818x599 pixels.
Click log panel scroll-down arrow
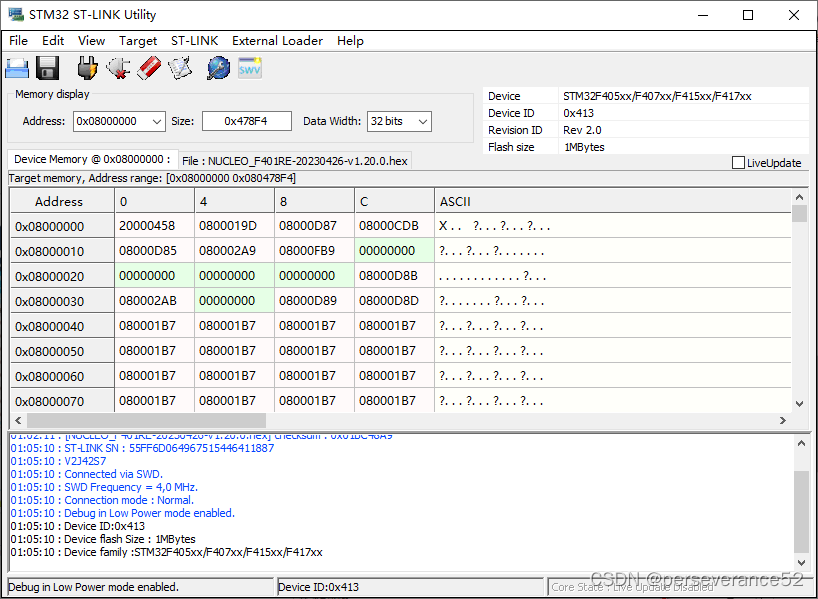click(x=801, y=562)
